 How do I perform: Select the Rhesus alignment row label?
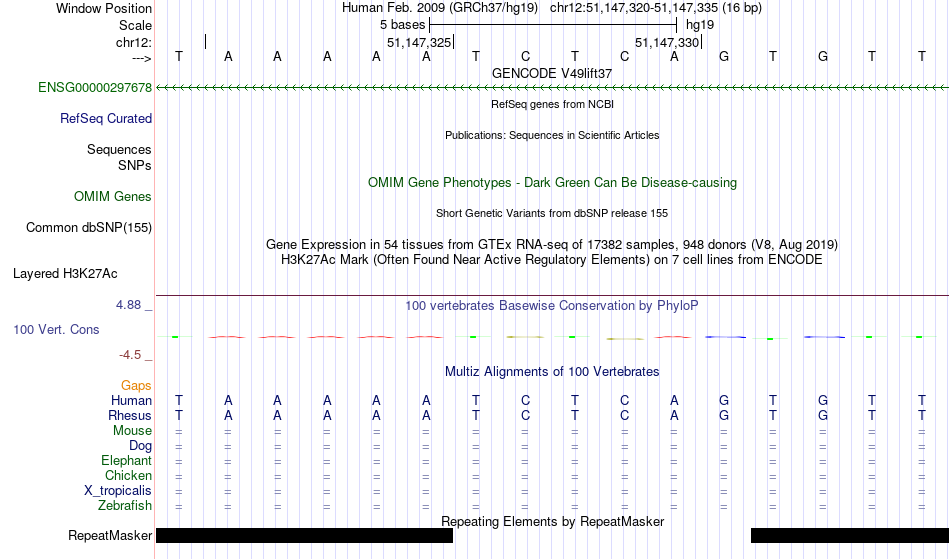(130, 415)
